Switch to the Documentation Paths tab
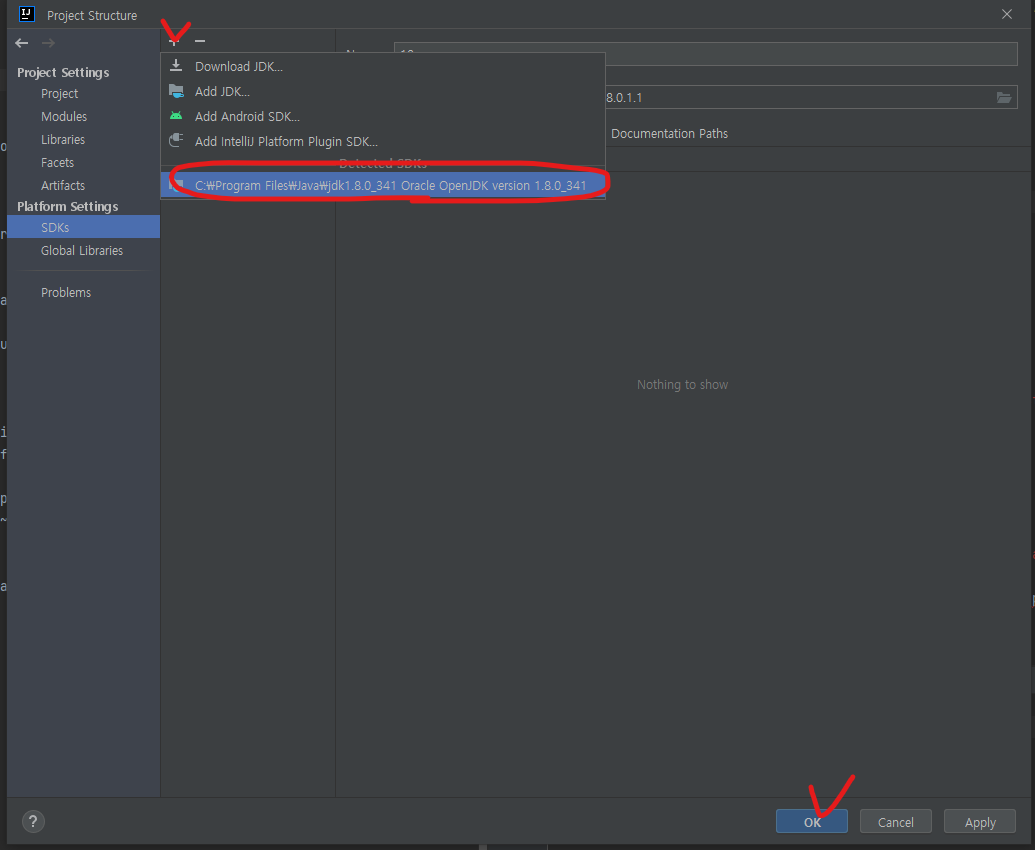The image size is (1035, 850). 669,133
